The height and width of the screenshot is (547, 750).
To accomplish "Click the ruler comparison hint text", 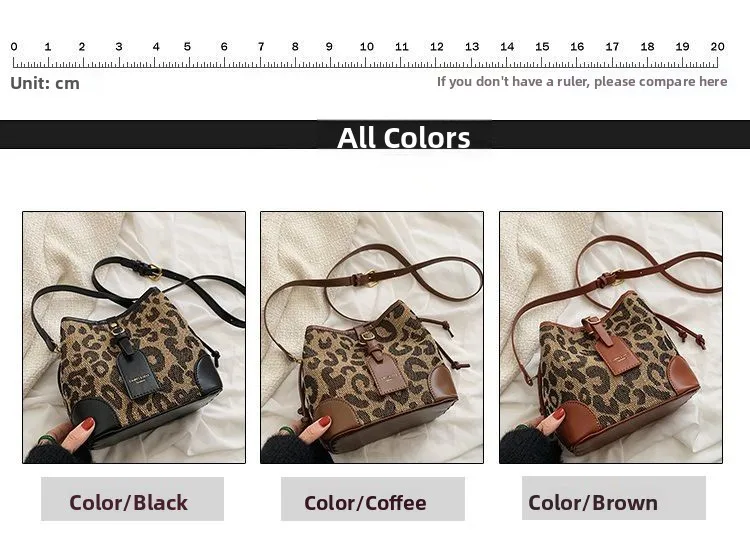I will tap(582, 82).
